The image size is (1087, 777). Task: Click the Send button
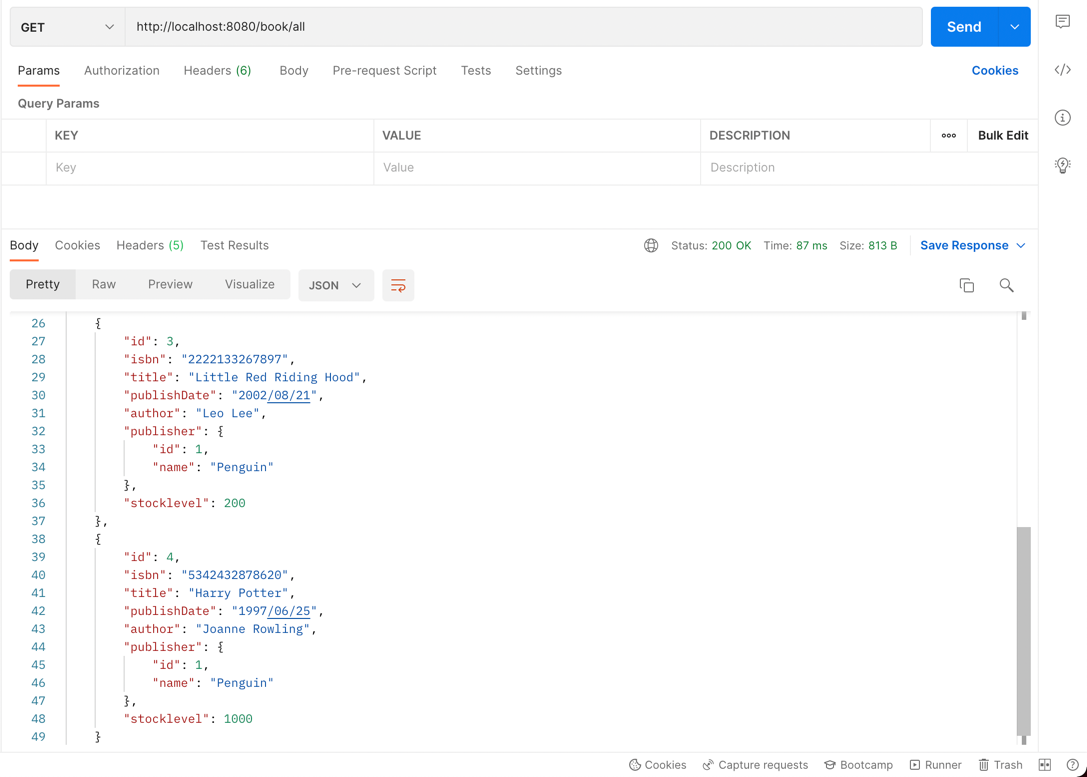tap(964, 27)
